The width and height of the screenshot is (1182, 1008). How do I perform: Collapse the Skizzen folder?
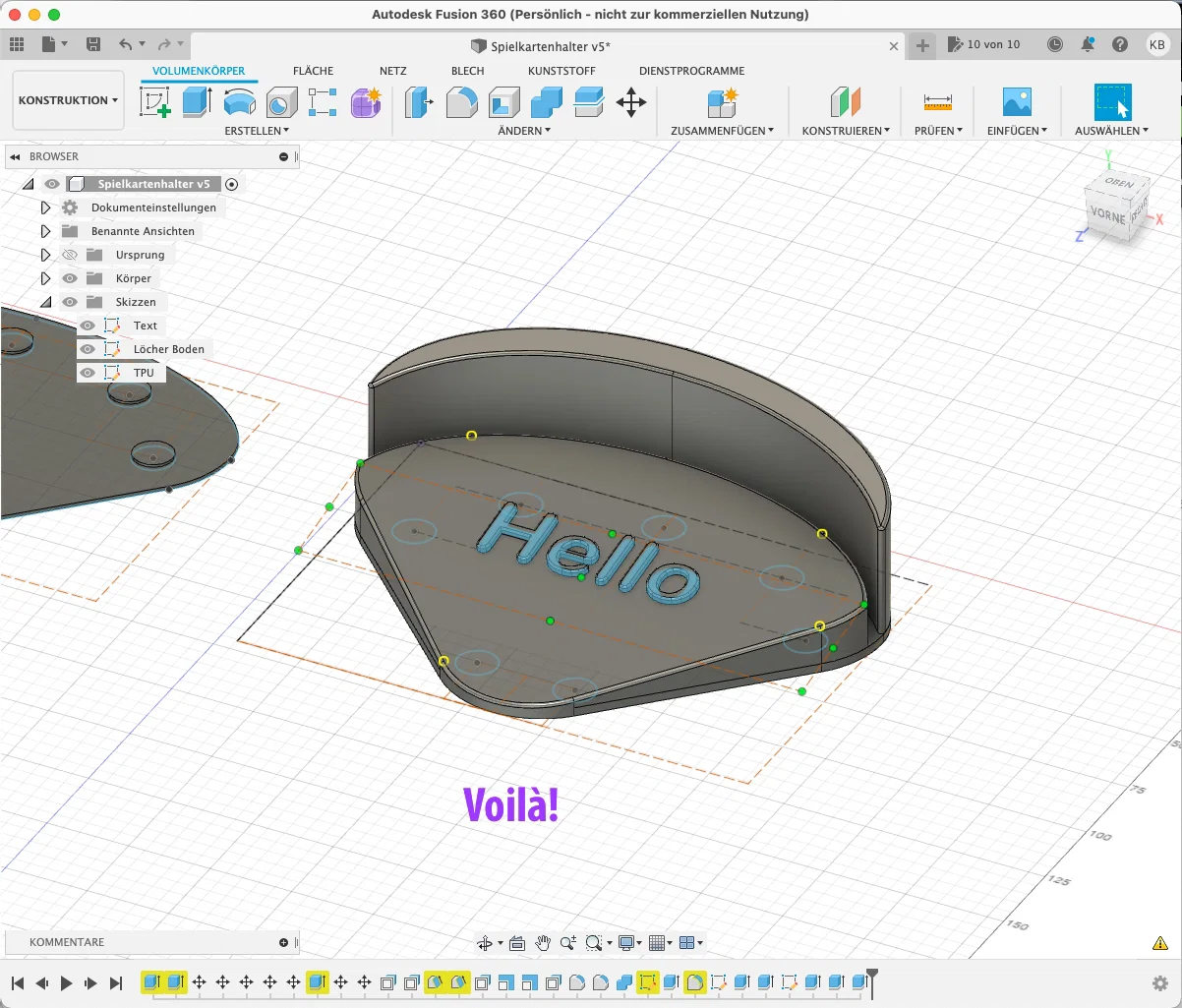[x=45, y=302]
